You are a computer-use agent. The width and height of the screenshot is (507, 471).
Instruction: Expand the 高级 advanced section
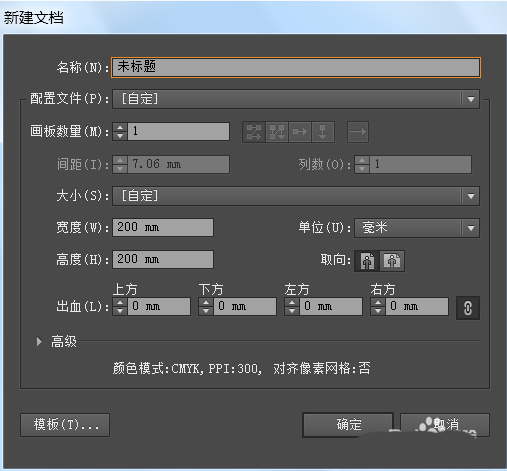pyautogui.click(x=39, y=341)
